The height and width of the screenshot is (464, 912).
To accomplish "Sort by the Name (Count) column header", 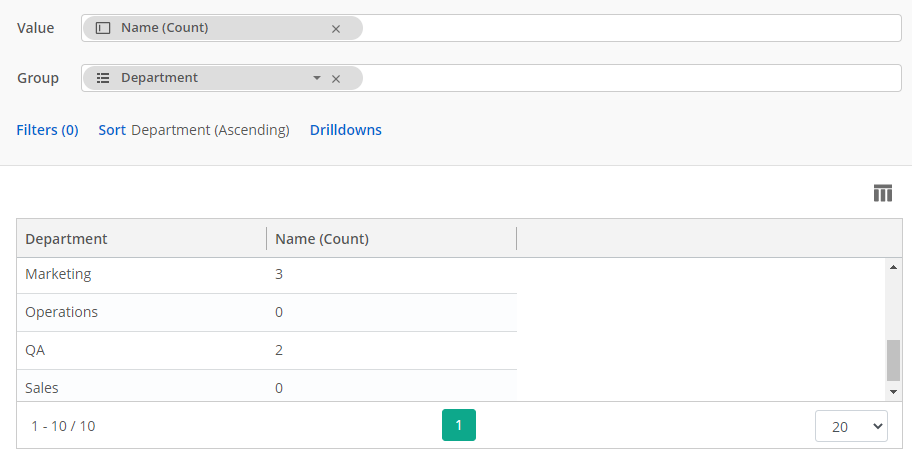I will pyautogui.click(x=322, y=239).
